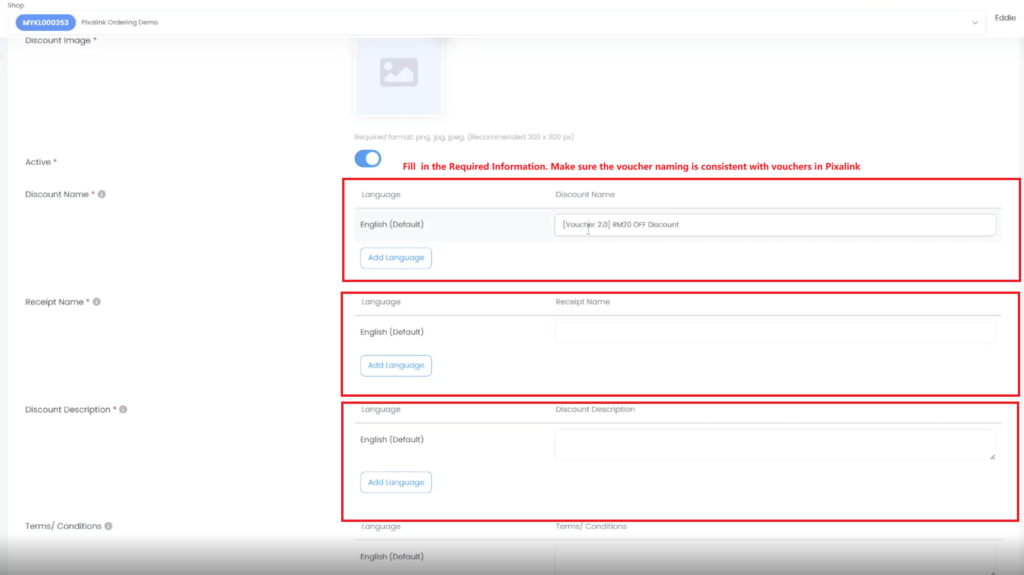This screenshot has width=1024, height=575.
Task: Add Language under the Discount Description section
Action: (x=396, y=482)
